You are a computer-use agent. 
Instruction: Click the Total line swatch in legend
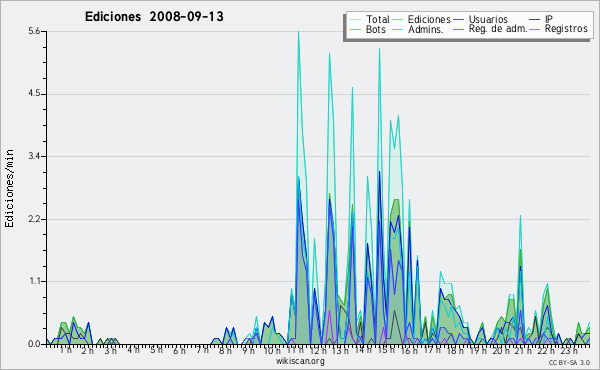click(355, 20)
